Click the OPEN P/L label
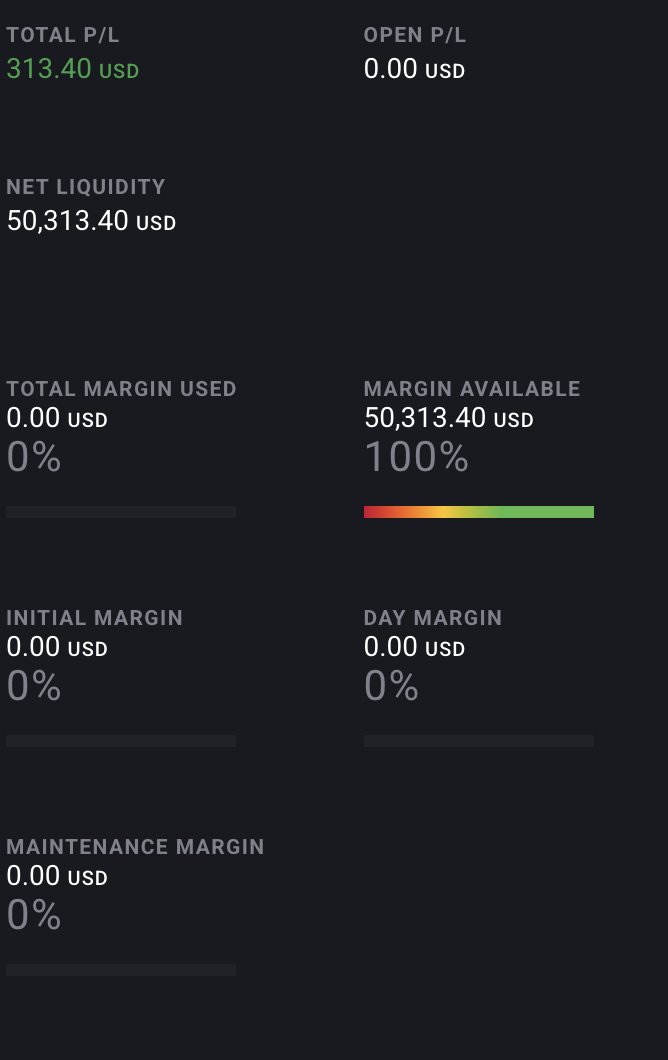Viewport: 668px width, 1060px height. (x=414, y=35)
